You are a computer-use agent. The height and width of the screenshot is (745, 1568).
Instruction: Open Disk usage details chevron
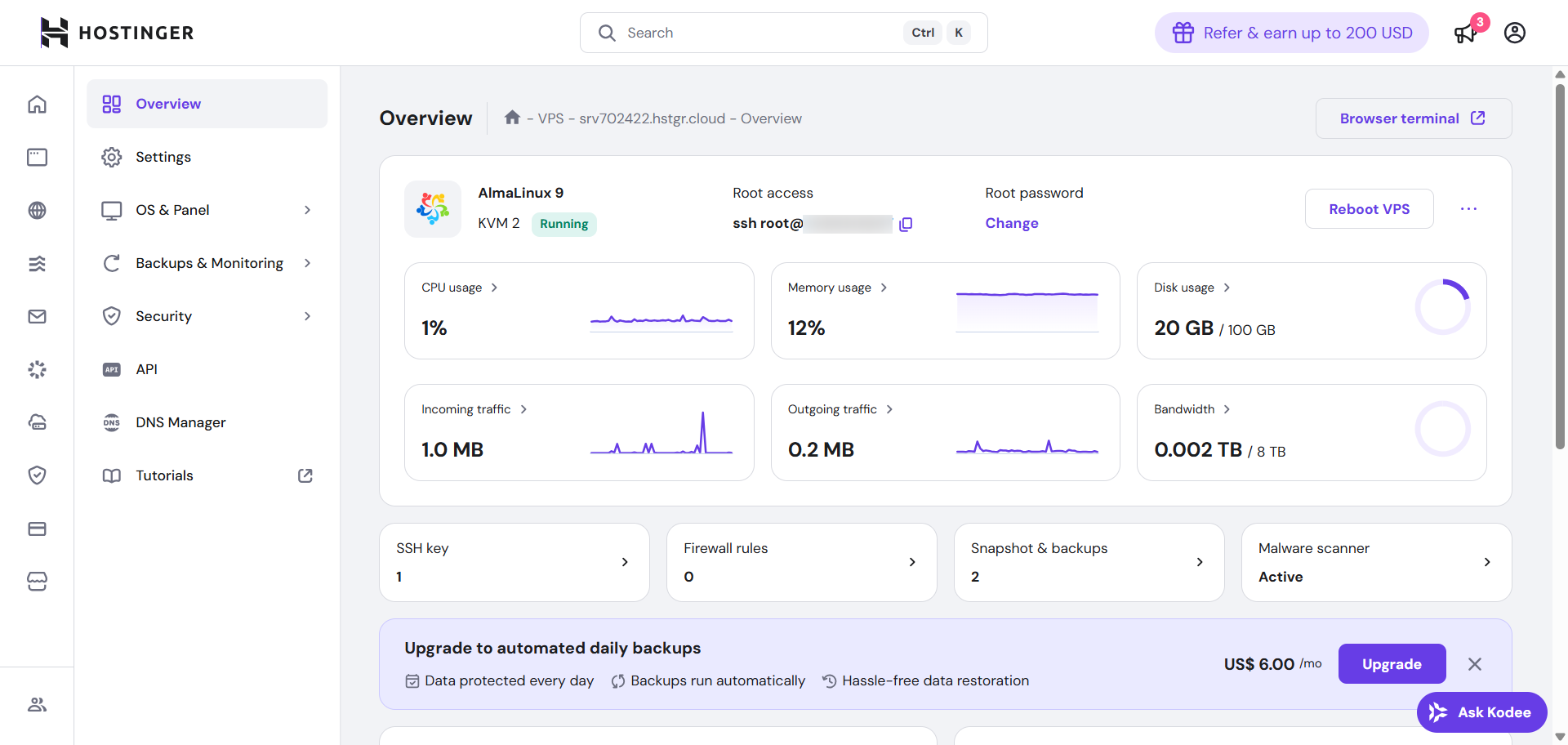click(1227, 288)
